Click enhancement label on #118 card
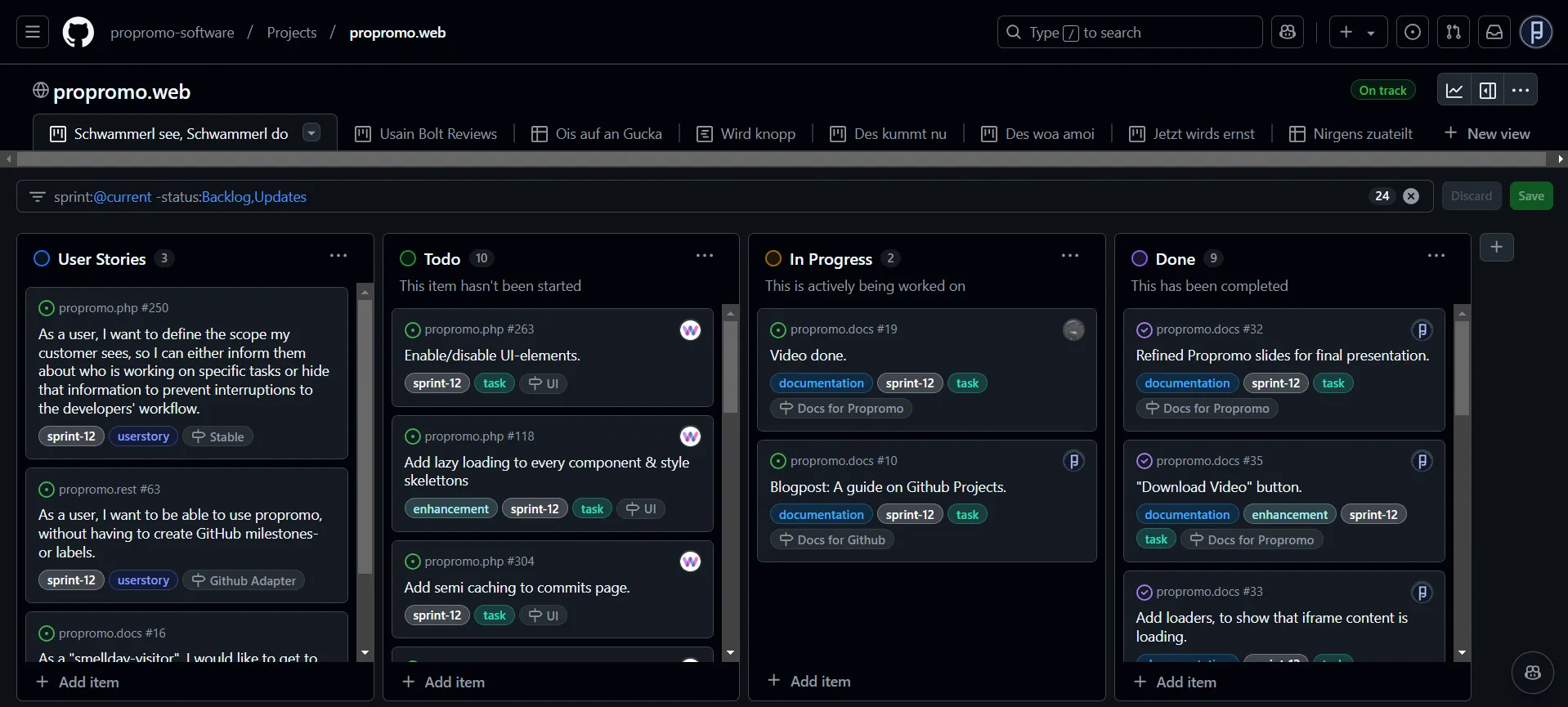This screenshot has height=707, width=1568. tap(450, 508)
